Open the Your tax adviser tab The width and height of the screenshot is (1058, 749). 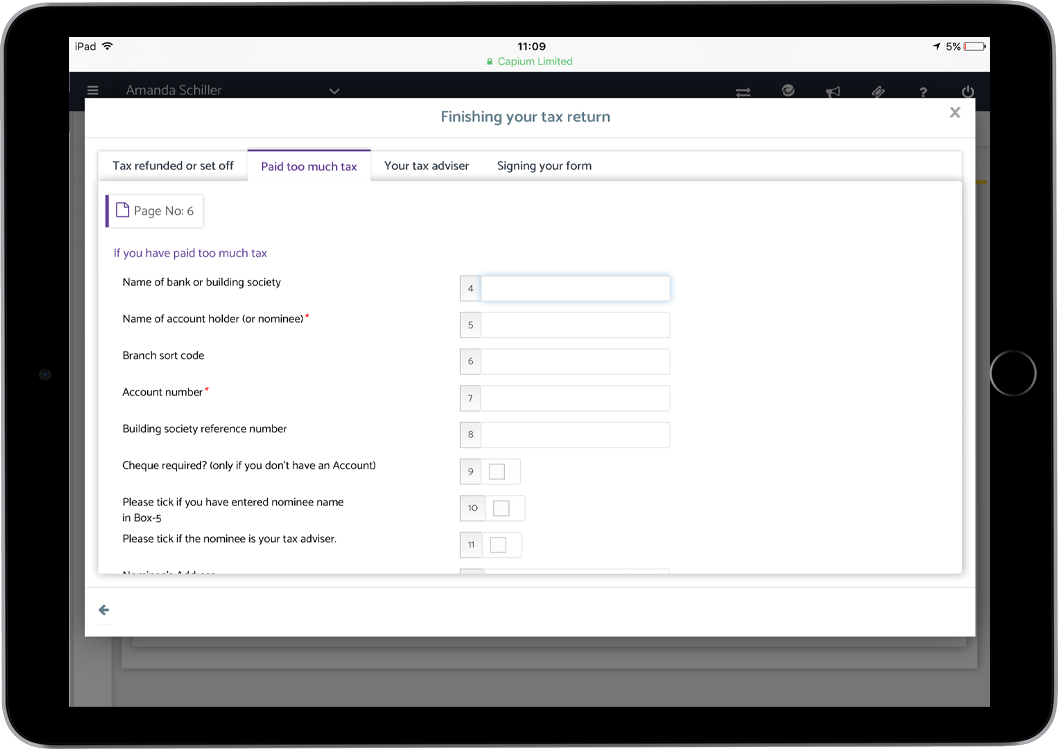[x=426, y=166]
